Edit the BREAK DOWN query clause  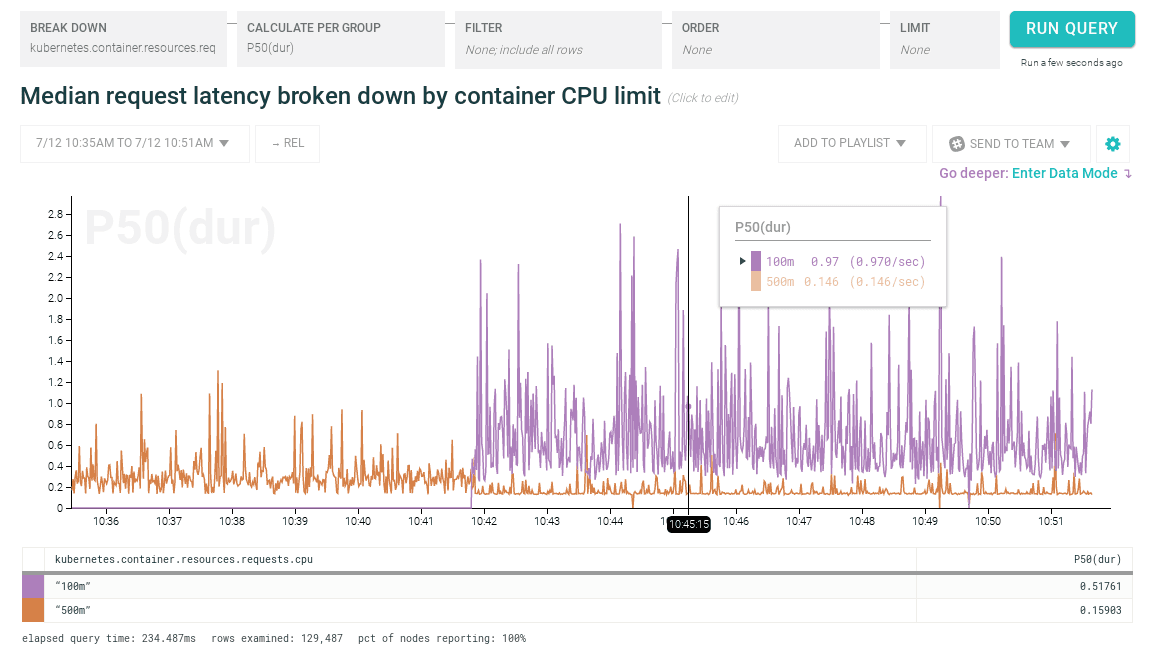coord(122,39)
